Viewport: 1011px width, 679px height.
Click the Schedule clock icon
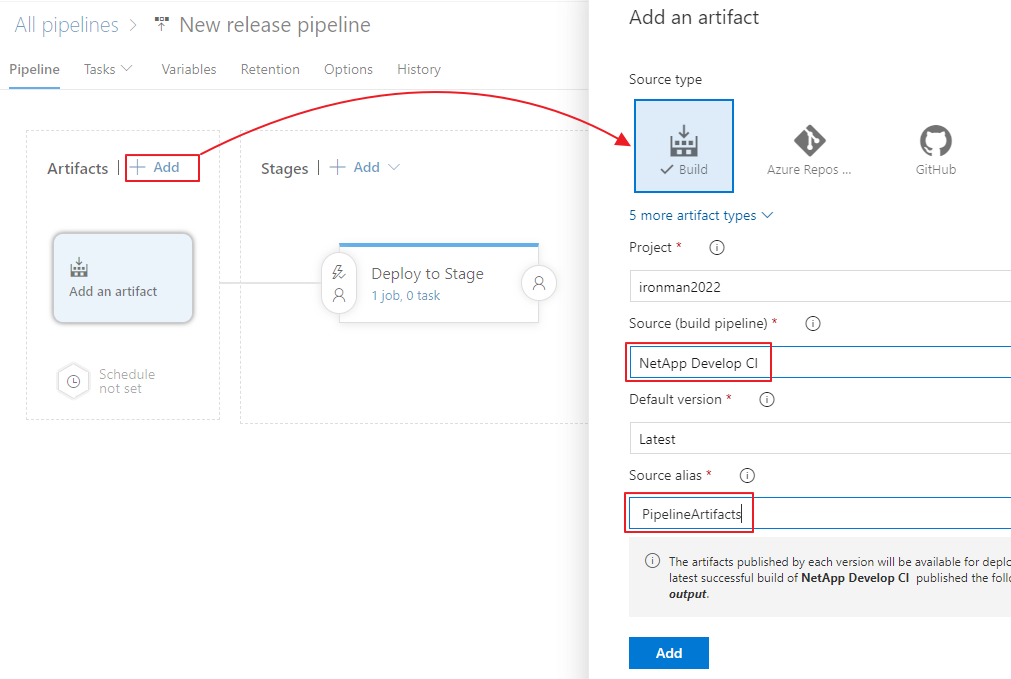click(73, 381)
